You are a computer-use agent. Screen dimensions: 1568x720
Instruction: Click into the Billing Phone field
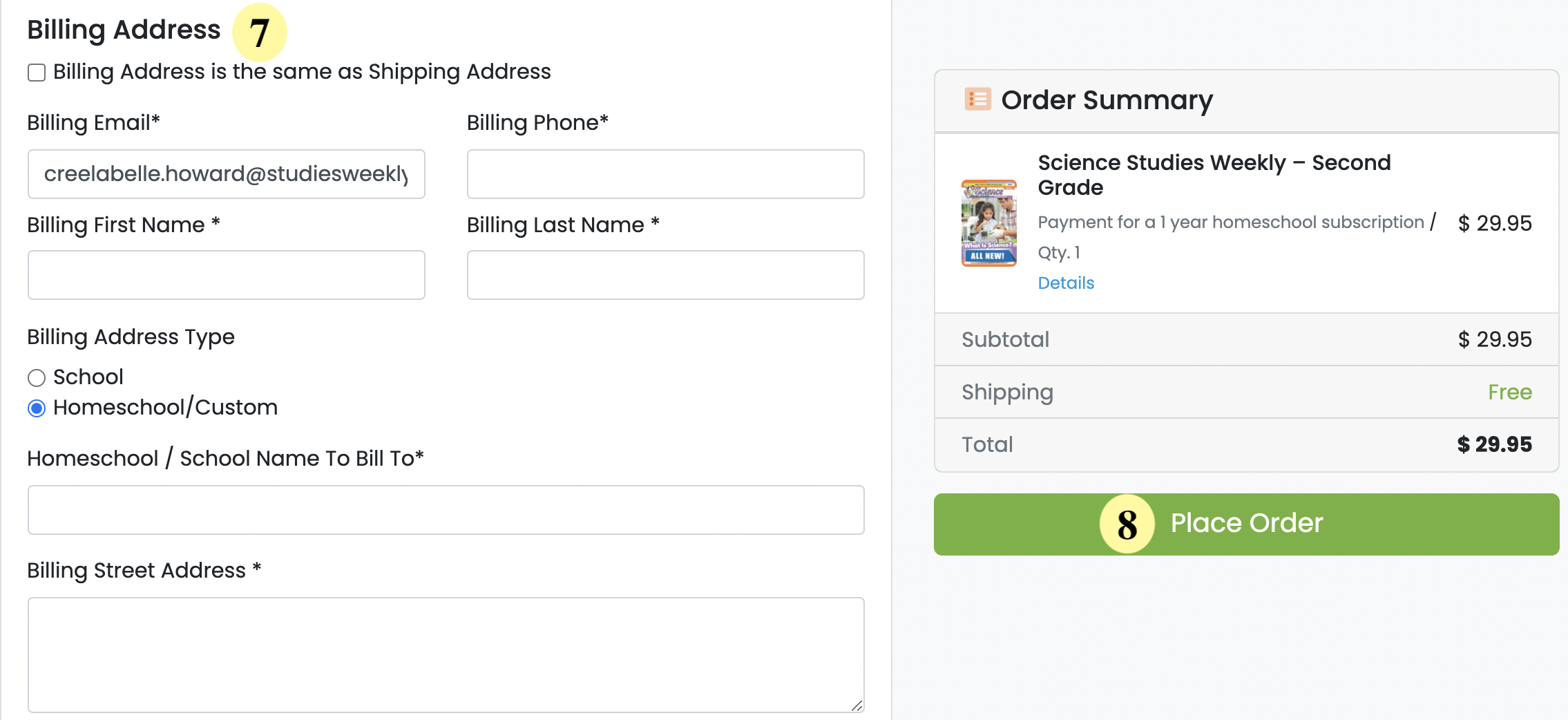(666, 174)
